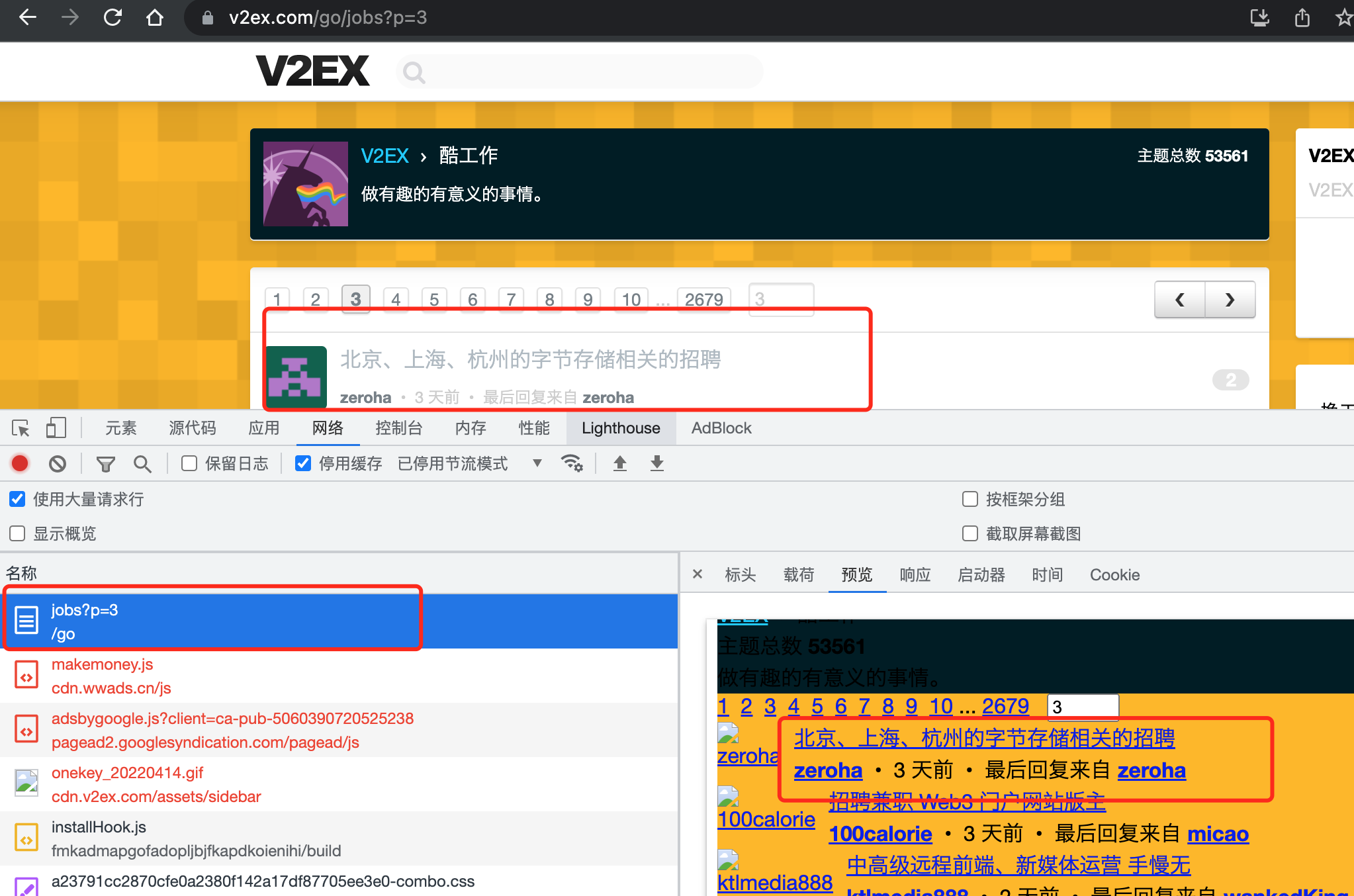Close the request details pane

tap(698, 574)
